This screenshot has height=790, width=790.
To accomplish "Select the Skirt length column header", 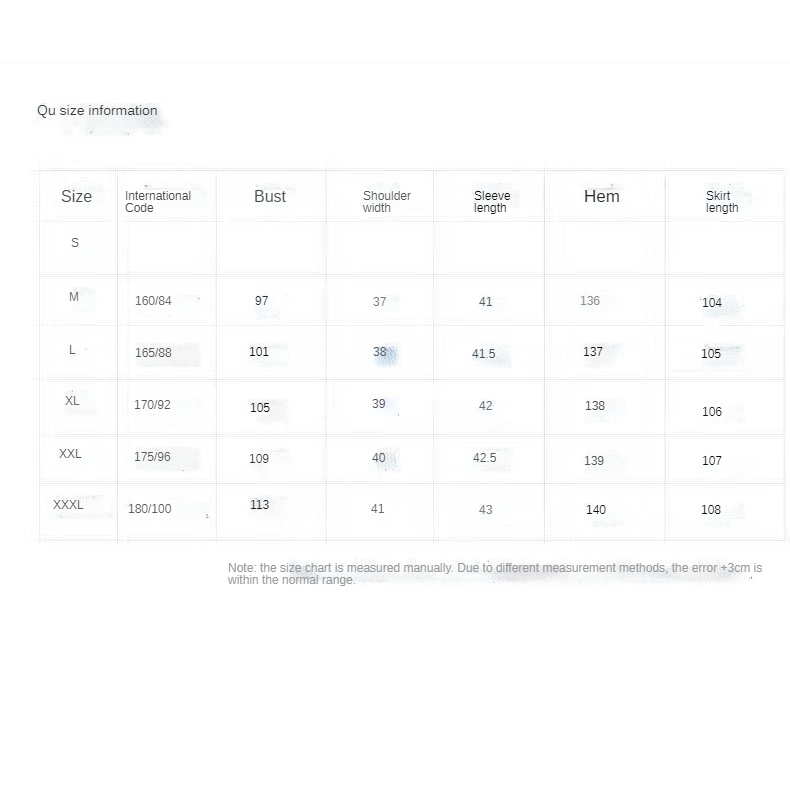I will [x=721, y=202].
